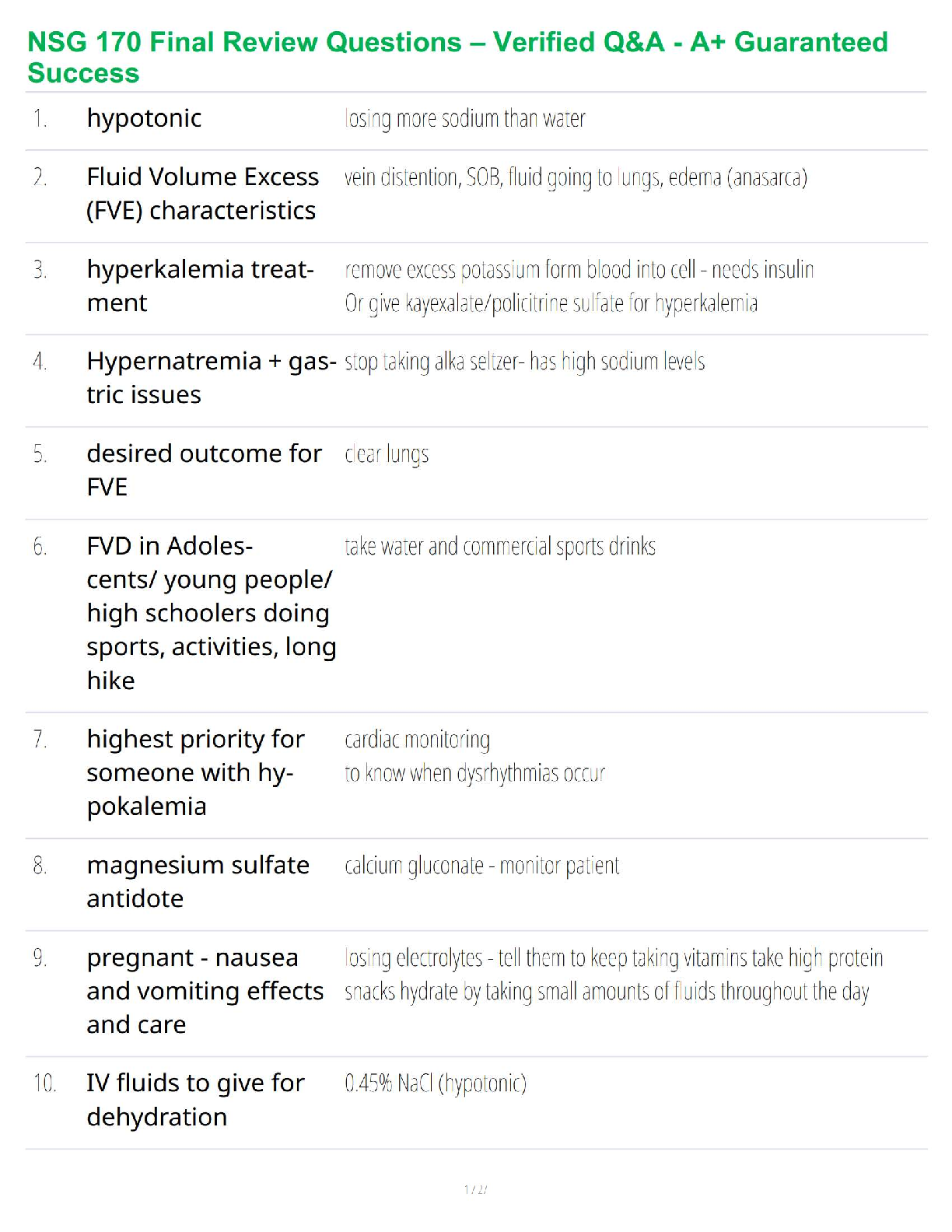Click 'magnesium sulfate antidote' term
The width and height of the screenshot is (952, 1232).
198,881
